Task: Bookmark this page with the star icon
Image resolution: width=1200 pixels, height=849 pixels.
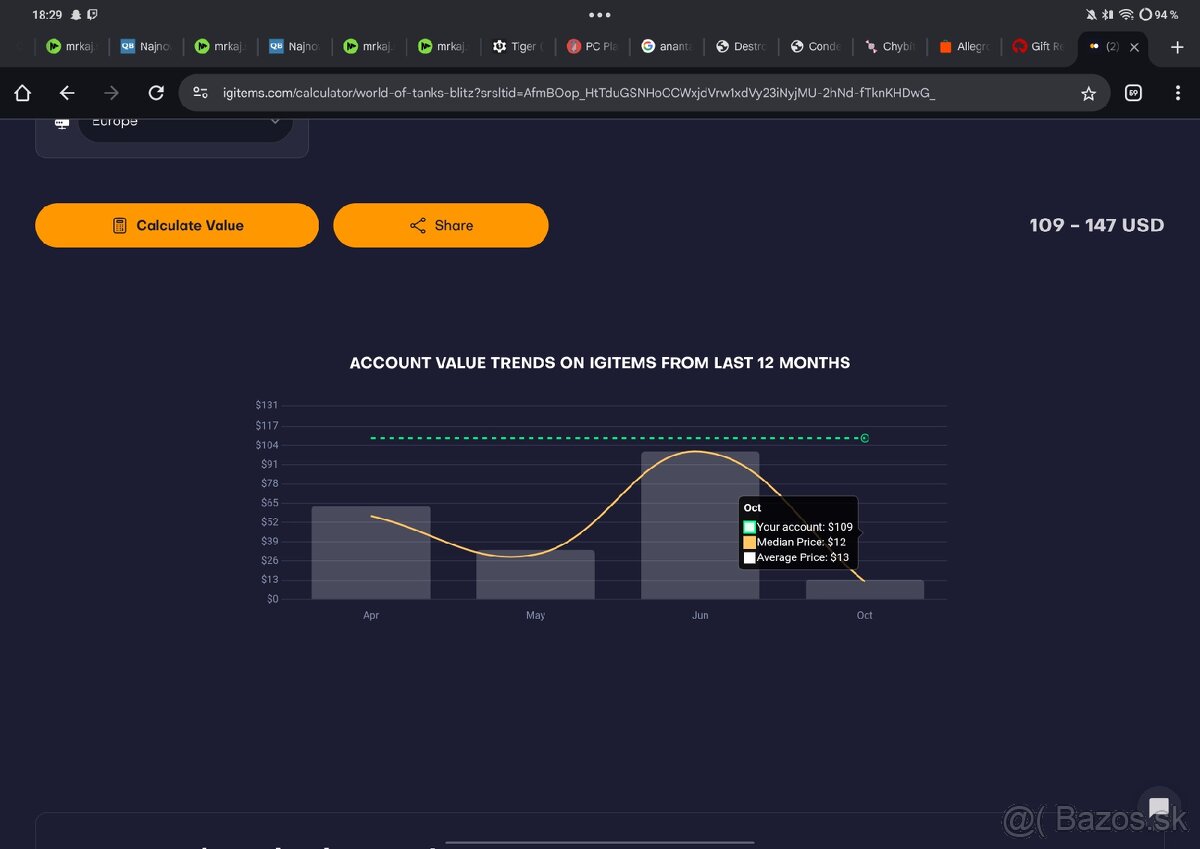Action: click(x=1088, y=93)
